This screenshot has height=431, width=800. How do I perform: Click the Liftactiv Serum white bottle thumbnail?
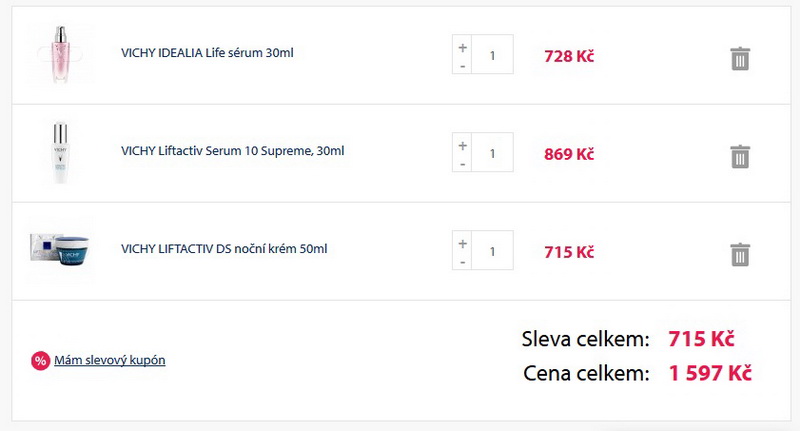(60, 153)
